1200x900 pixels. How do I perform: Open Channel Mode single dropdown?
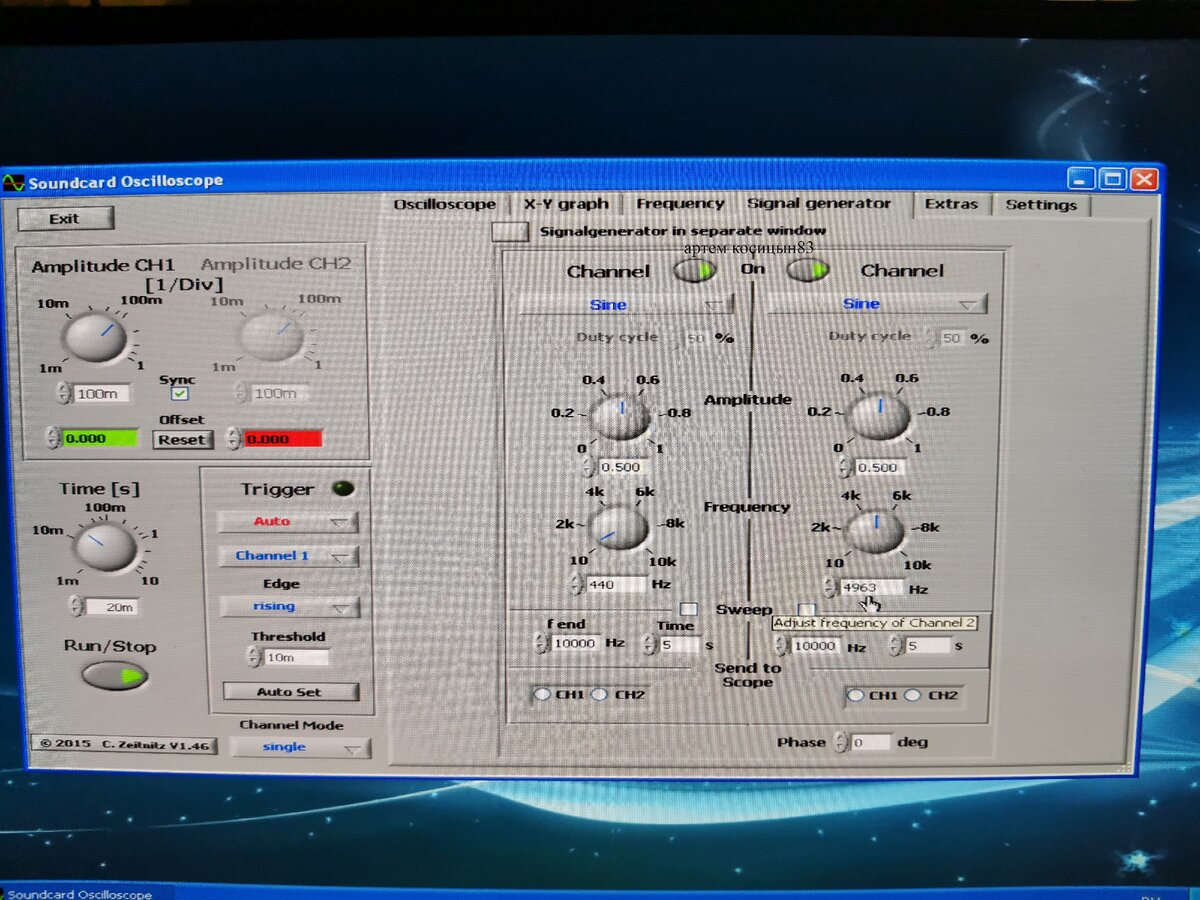(300, 747)
